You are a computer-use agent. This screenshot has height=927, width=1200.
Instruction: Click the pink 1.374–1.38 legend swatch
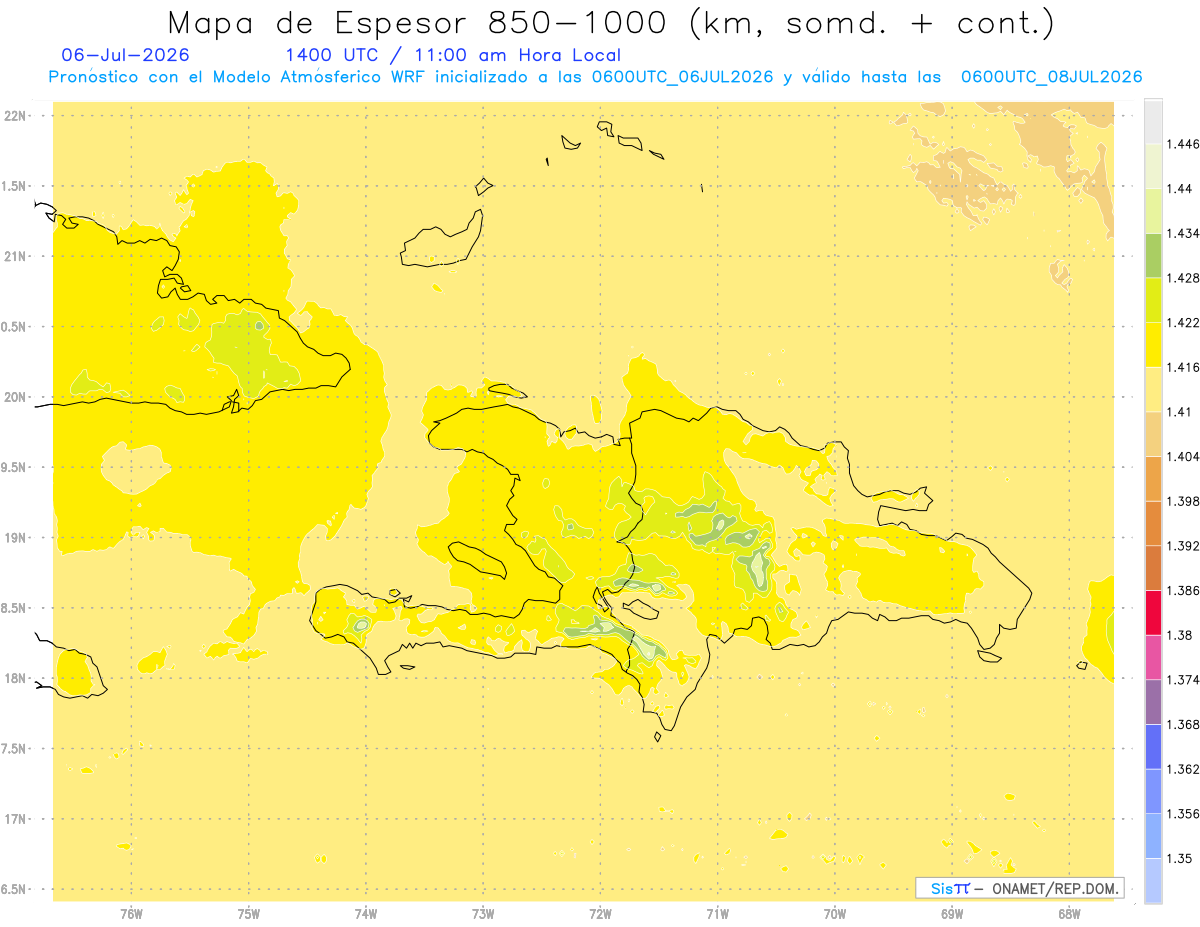point(1153,657)
